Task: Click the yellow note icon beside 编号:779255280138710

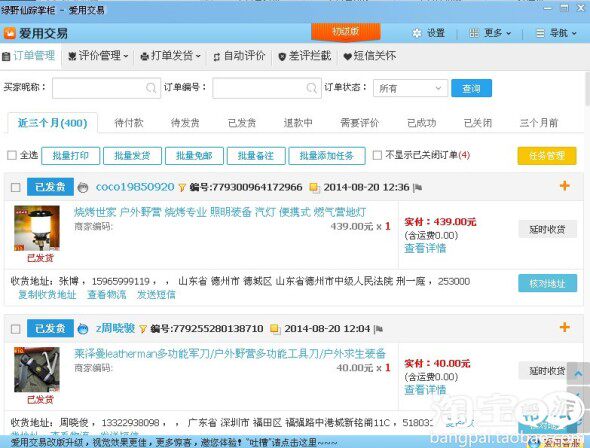Action: point(275,329)
